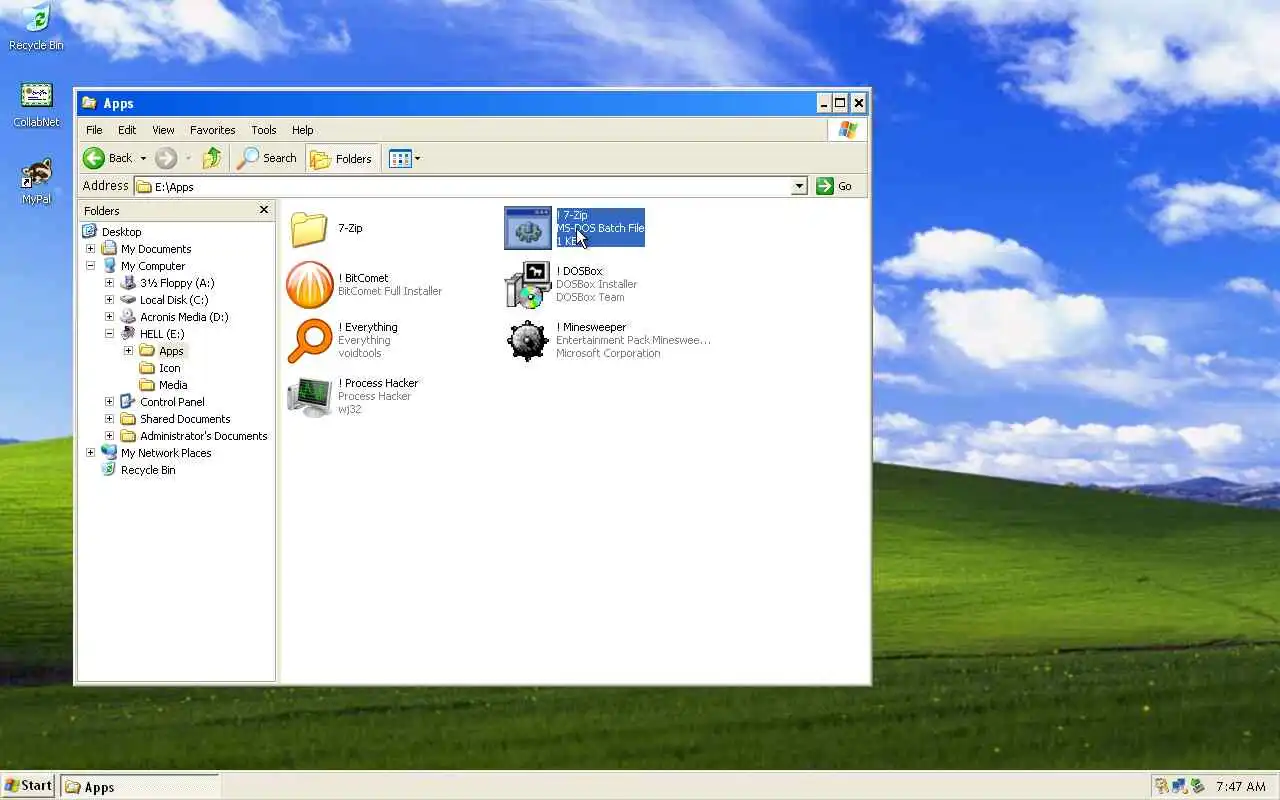Collapse My Computer tree node
The height and width of the screenshot is (800, 1280).
click(90, 266)
